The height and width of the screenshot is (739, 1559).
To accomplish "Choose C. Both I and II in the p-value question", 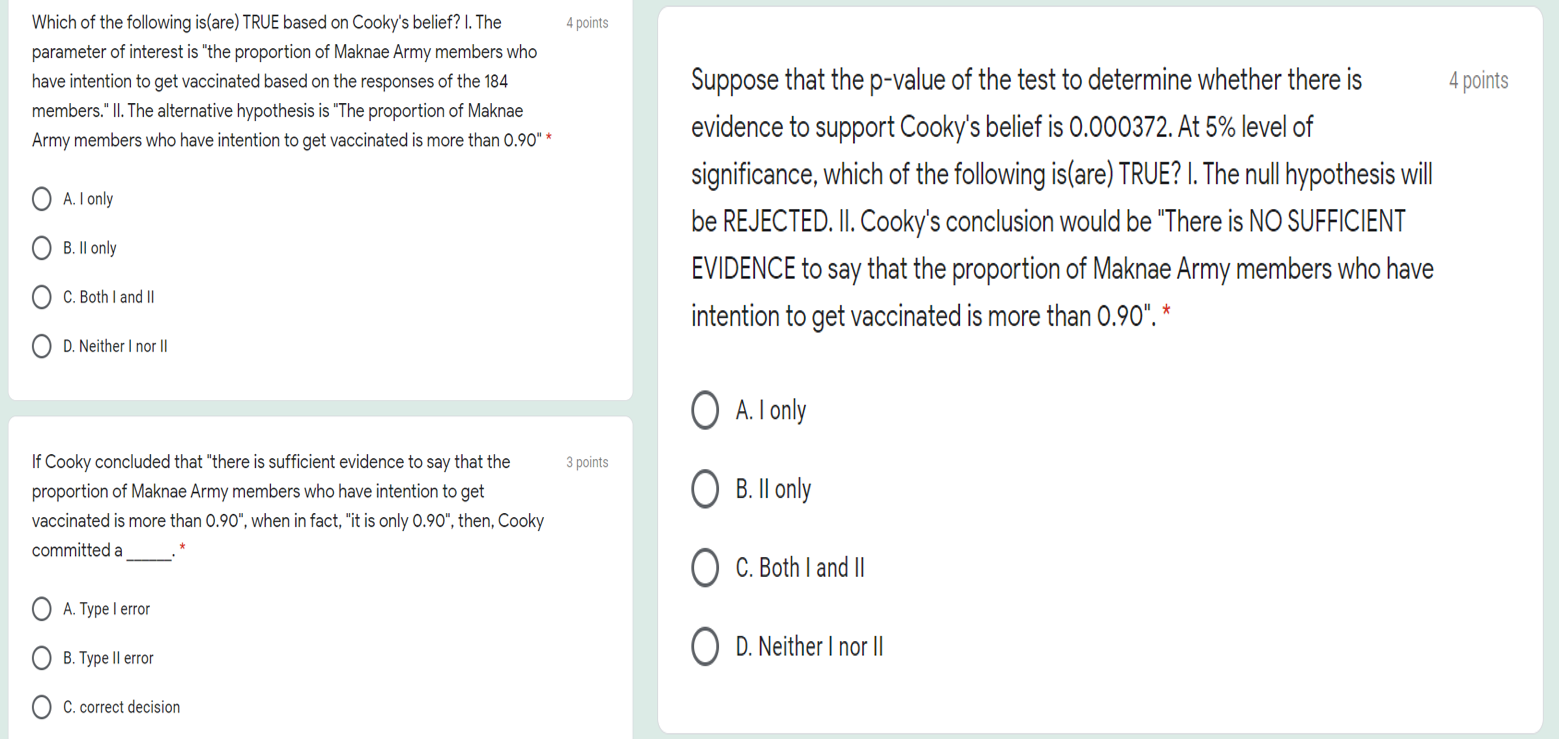I will pyautogui.click(x=704, y=568).
